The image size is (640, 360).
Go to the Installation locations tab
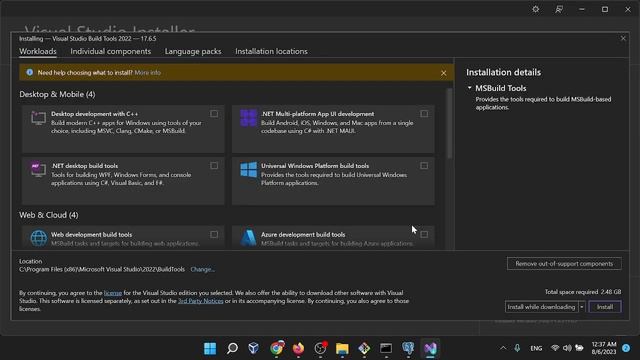[271, 51]
